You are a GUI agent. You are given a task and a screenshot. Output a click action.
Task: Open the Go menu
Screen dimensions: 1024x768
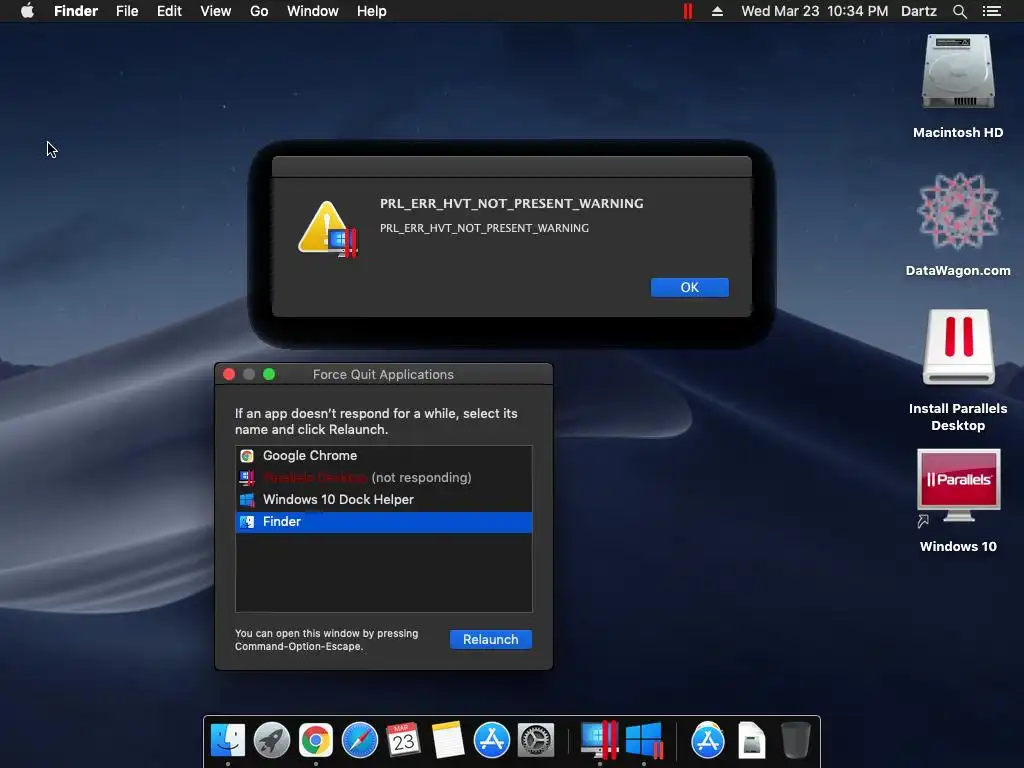[259, 11]
